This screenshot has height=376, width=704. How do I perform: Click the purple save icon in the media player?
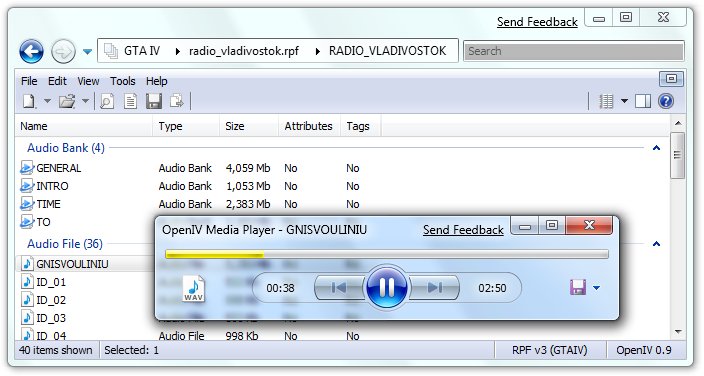(578, 288)
